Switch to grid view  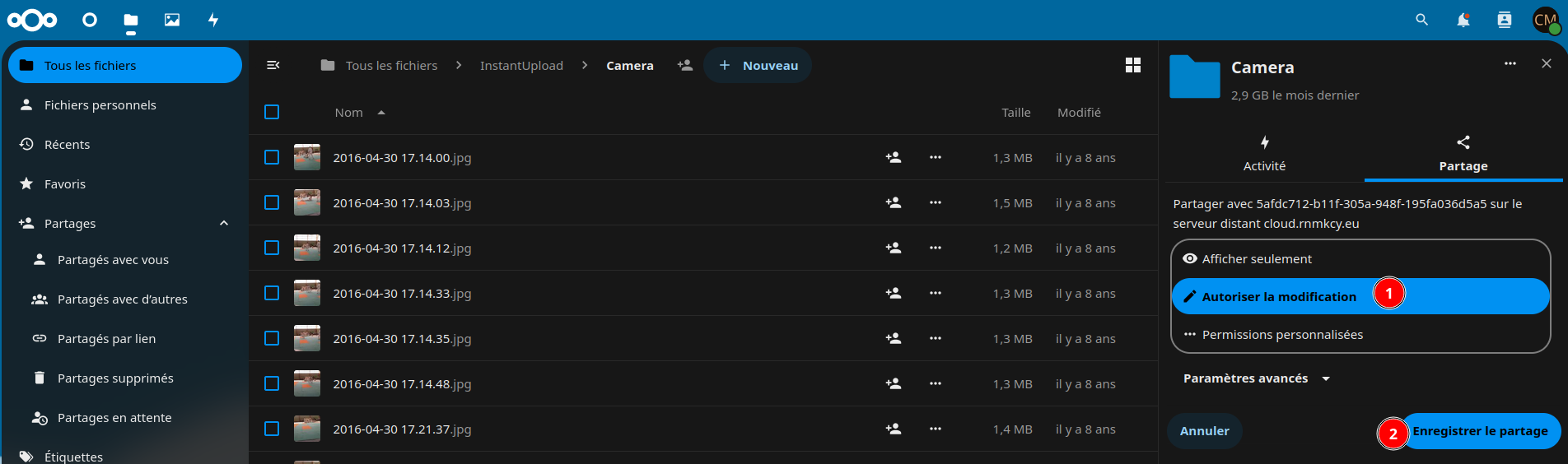click(1132, 66)
